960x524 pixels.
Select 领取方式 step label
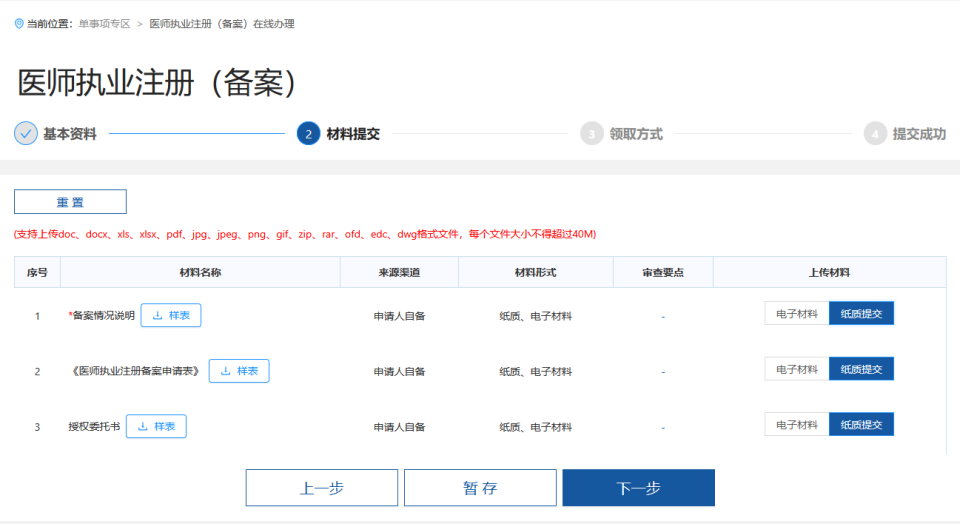[x=636, y=134]
